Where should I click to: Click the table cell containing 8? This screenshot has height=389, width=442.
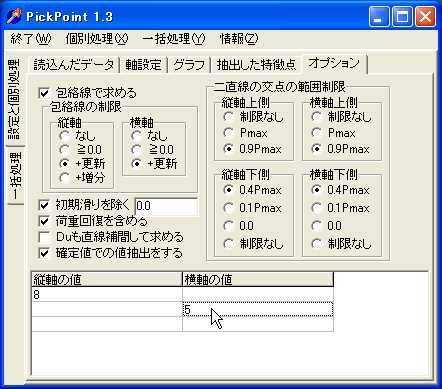tap(107, 295)
